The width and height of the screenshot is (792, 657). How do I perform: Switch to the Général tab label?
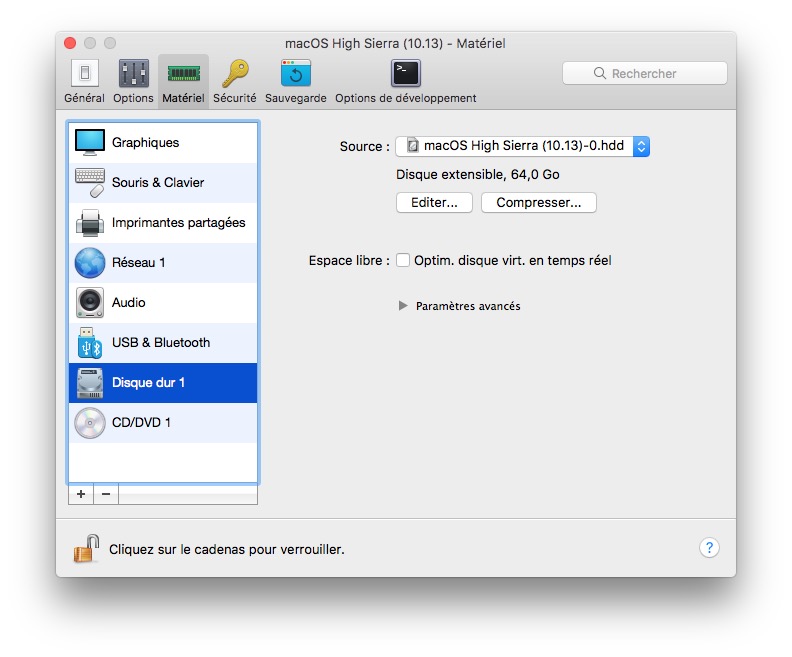tap(84, 98)
